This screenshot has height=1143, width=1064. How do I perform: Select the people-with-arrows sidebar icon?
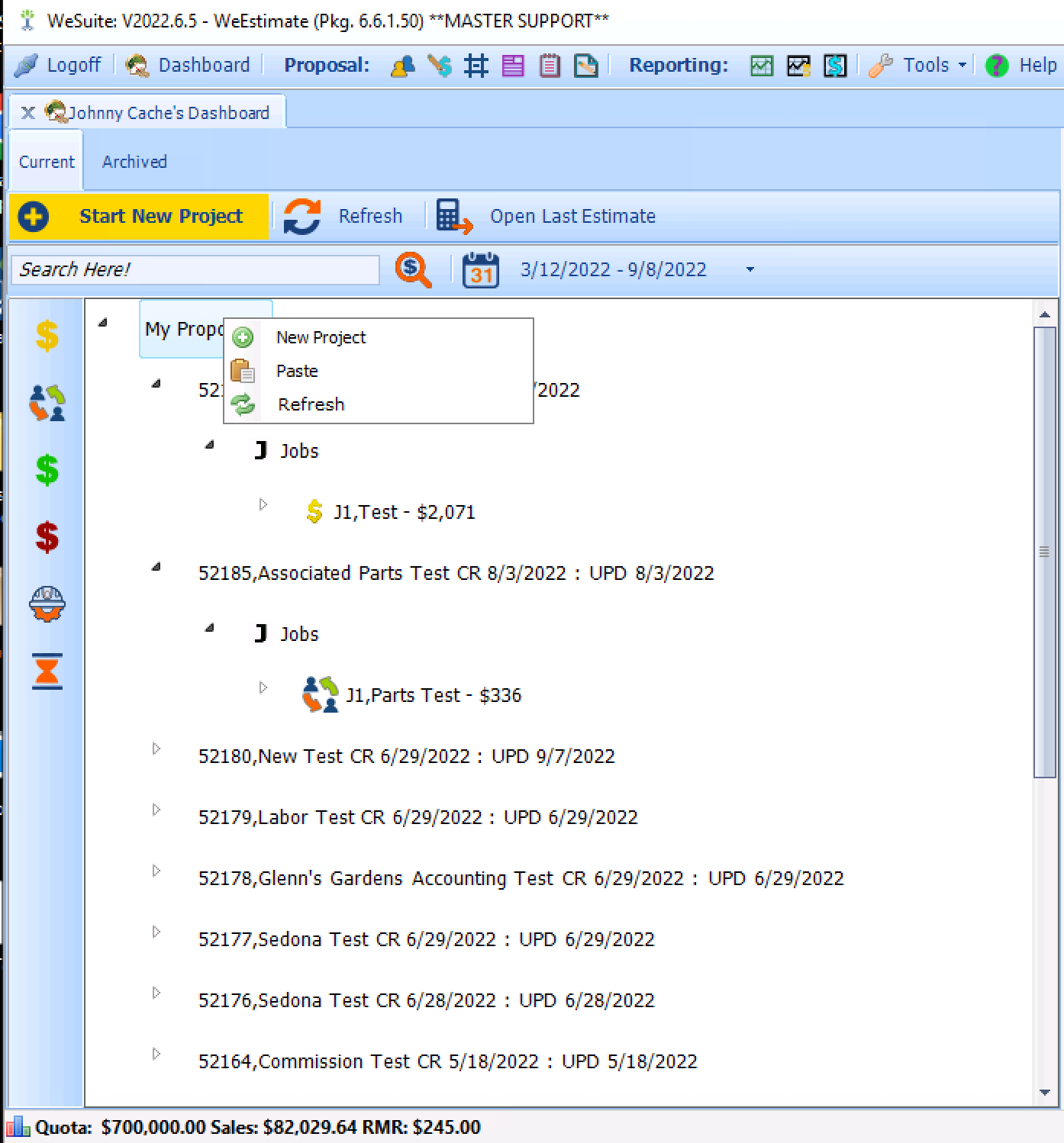pos(47,403)
